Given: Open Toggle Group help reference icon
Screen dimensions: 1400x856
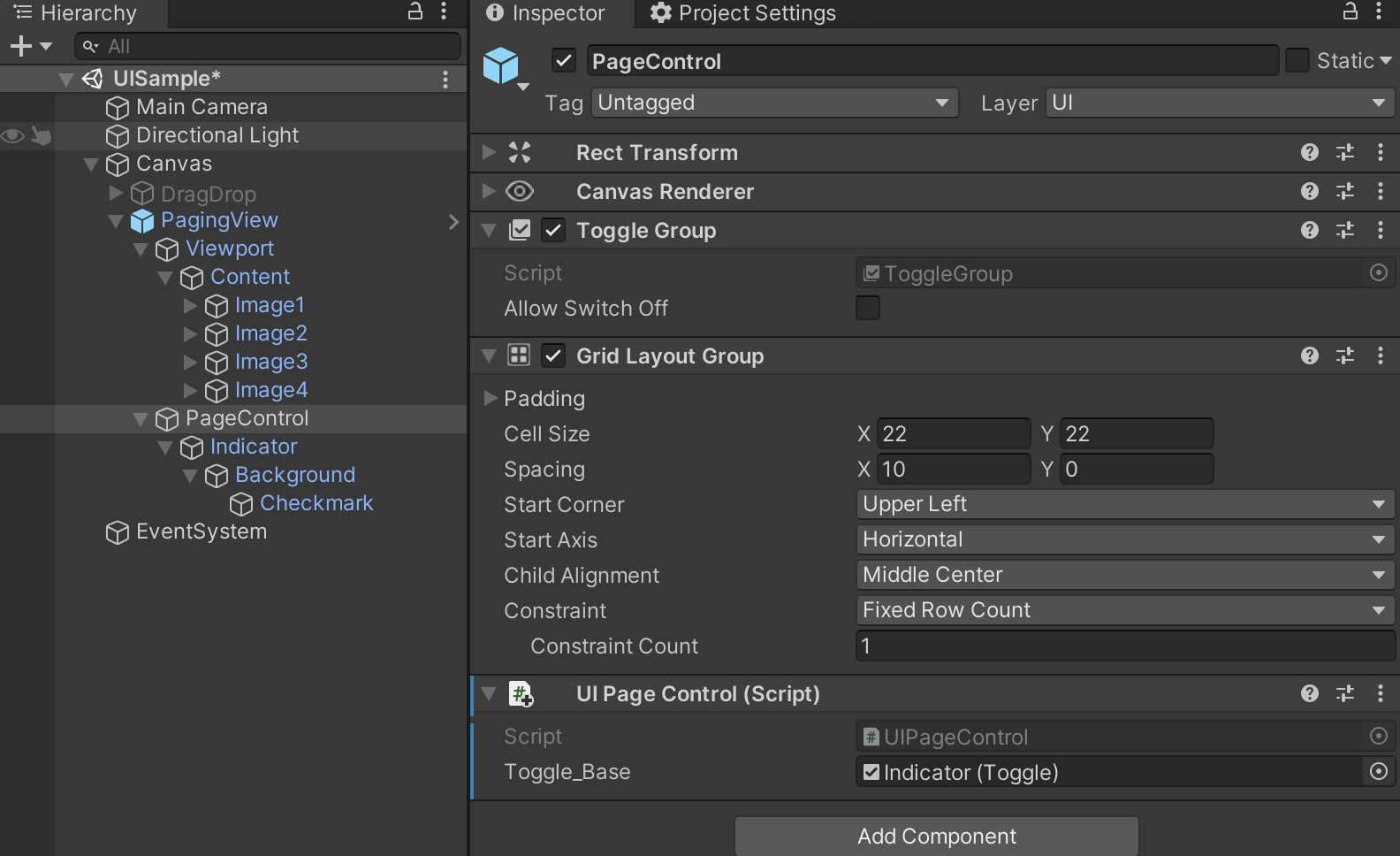Looking at the screenshot, I should tap(1310, 230).
